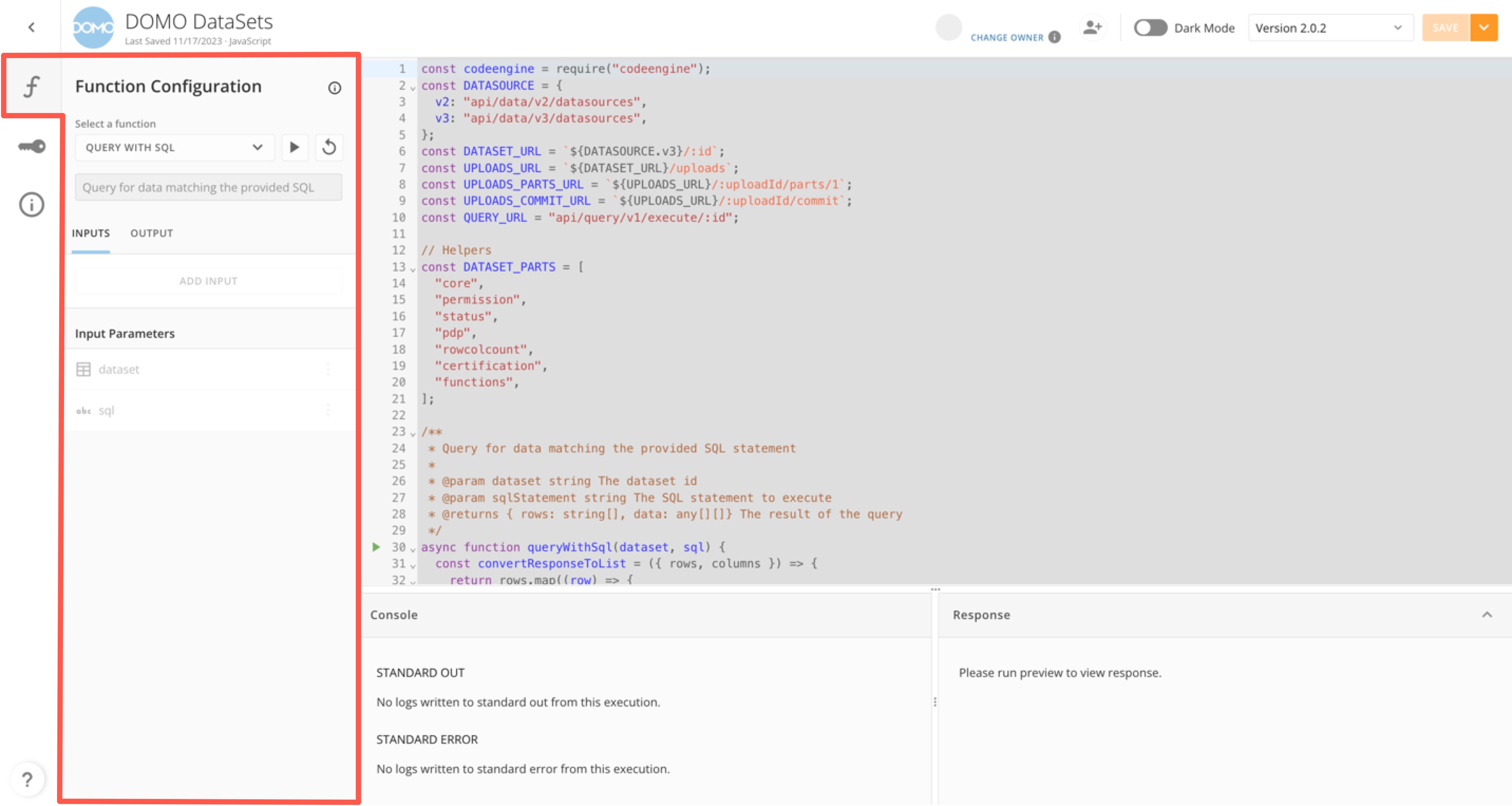1512x806 pixels.
Task: Switch to the INPUTS tab
Action: pos(90,233)
